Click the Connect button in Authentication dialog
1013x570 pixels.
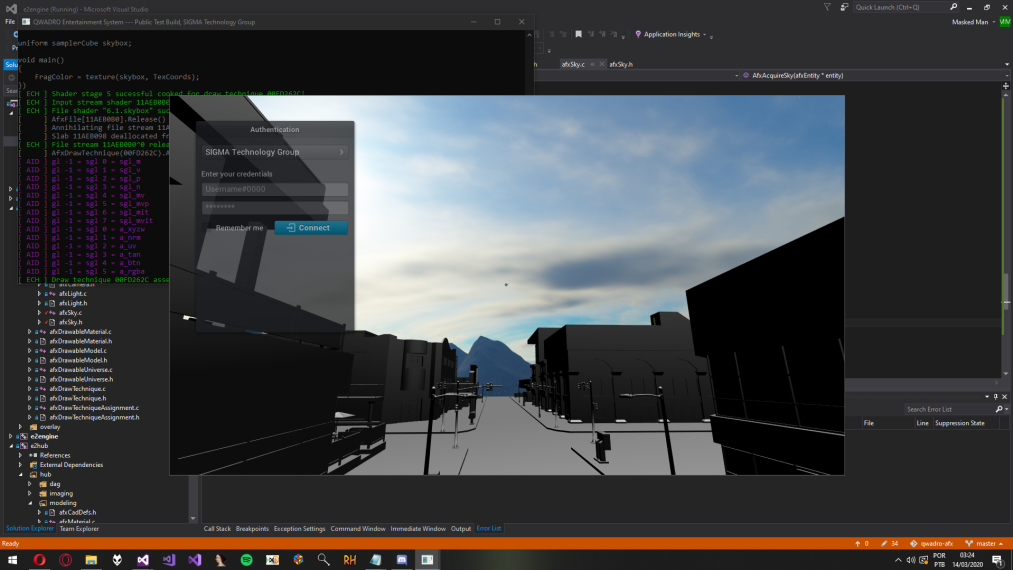click(x=311, y=227)
